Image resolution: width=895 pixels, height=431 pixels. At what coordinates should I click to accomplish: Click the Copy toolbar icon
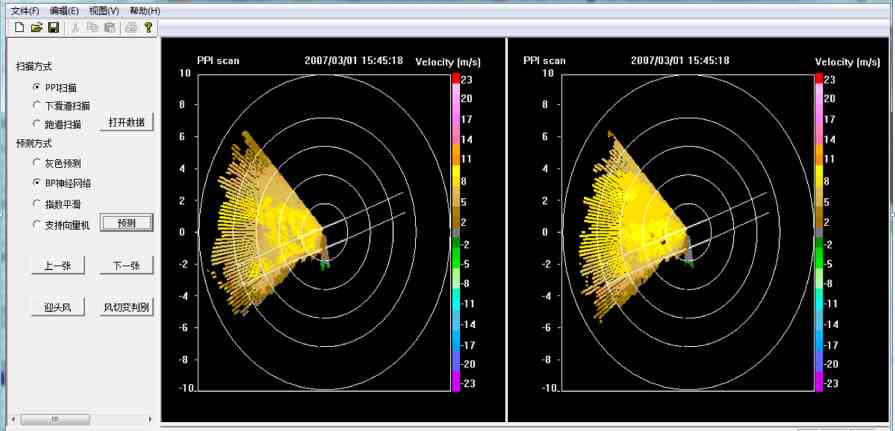92,27
